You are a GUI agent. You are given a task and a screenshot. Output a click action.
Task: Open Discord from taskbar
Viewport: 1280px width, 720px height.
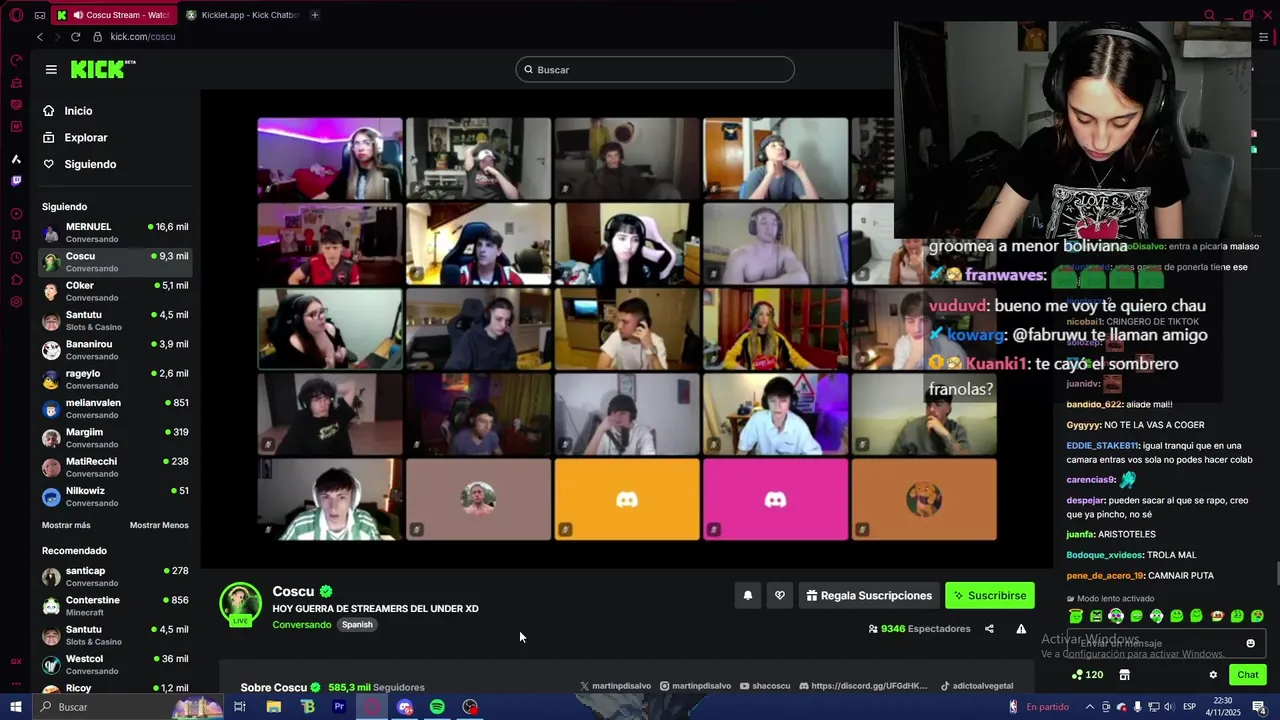pos(405,707)
